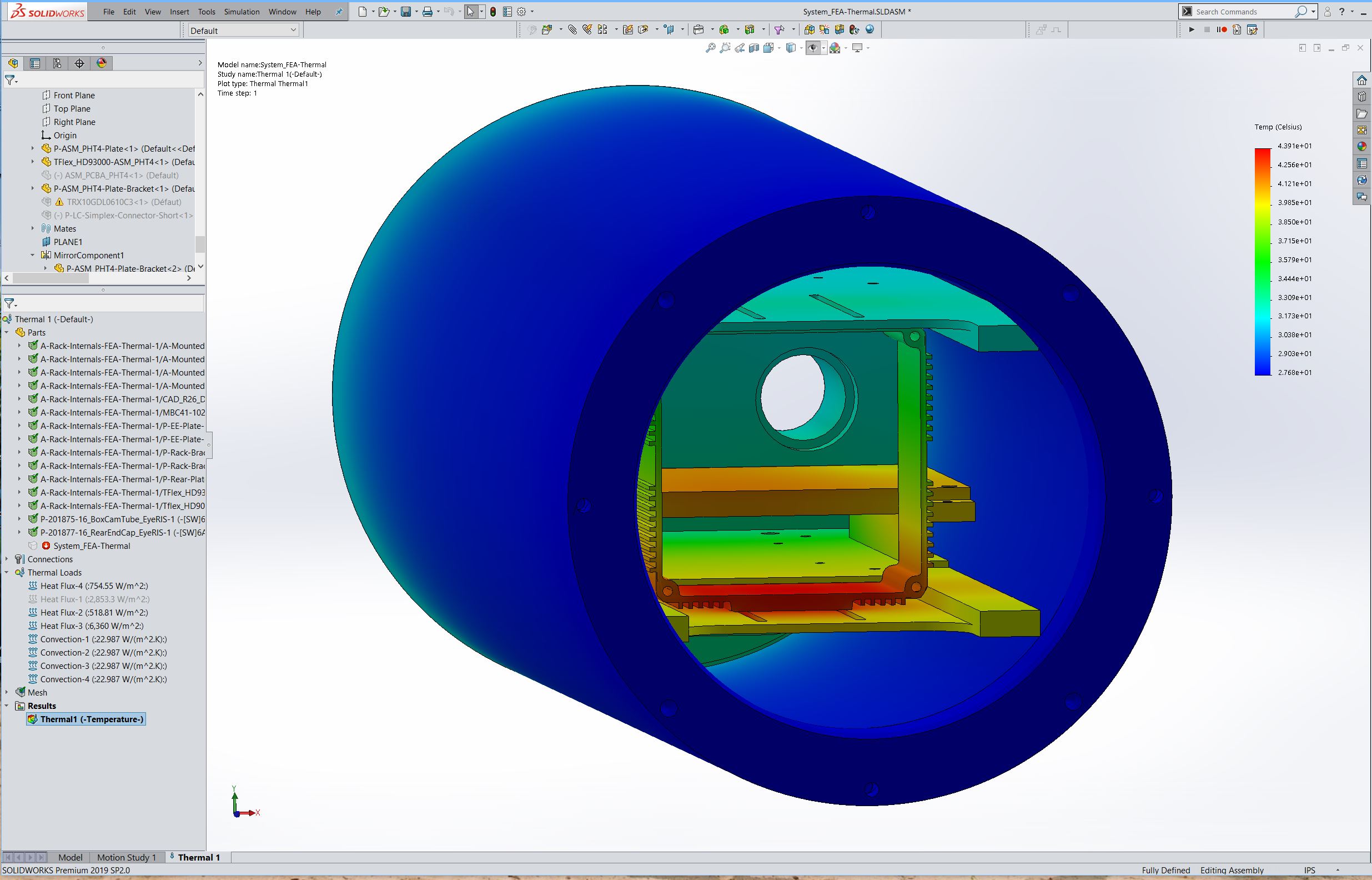Collapse the Results folder
This screenshot has height=880, width=1372.
(7, 706)
